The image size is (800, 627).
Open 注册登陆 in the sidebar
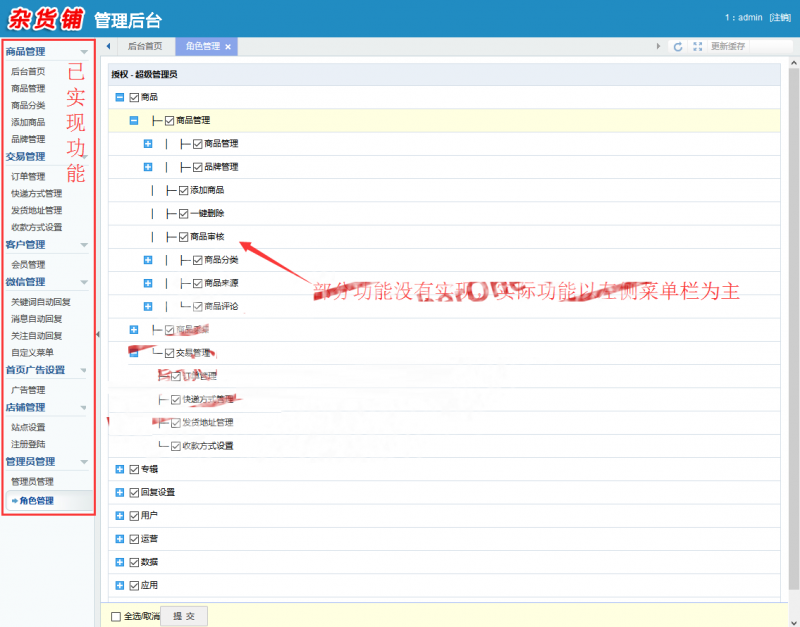coord(28,444)
